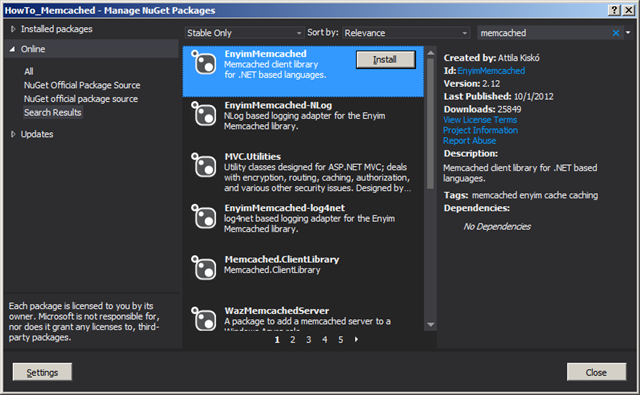Screen dimensions: 640x395
Task: Click the Version 2.12 text
Action: coord(472,84)
